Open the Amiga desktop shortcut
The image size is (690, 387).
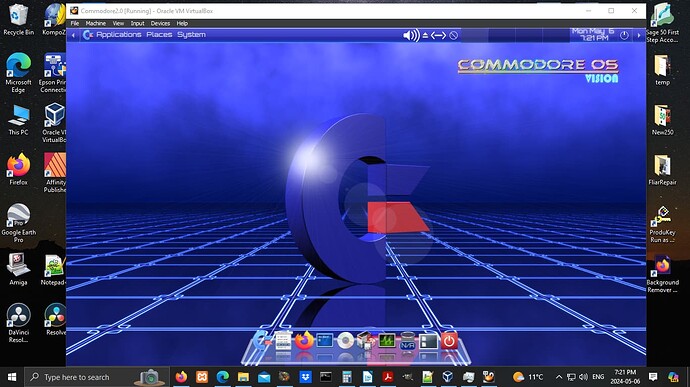[18, 269]
